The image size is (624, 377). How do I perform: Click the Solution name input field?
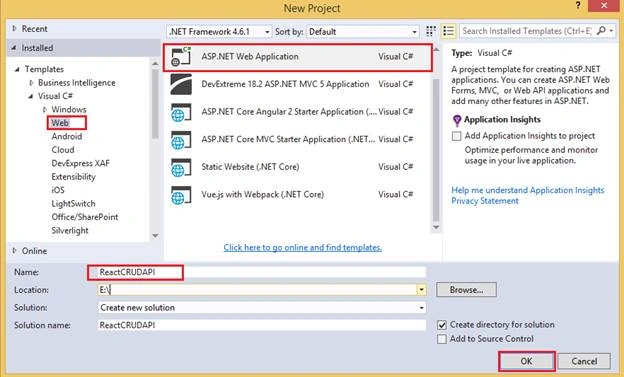(261, 325)
